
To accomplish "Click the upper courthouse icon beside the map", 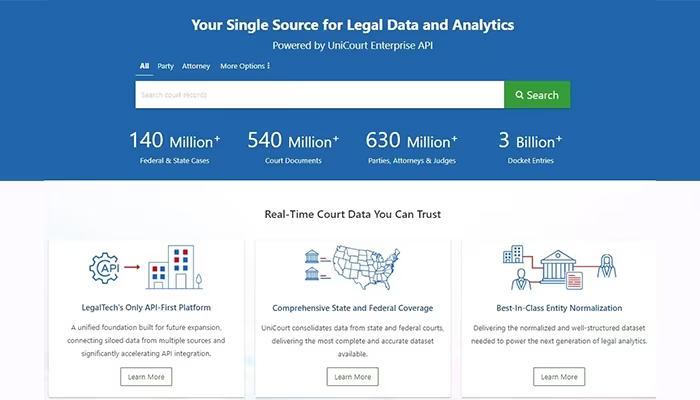I will pyautogui.click(x=312, y=257).
